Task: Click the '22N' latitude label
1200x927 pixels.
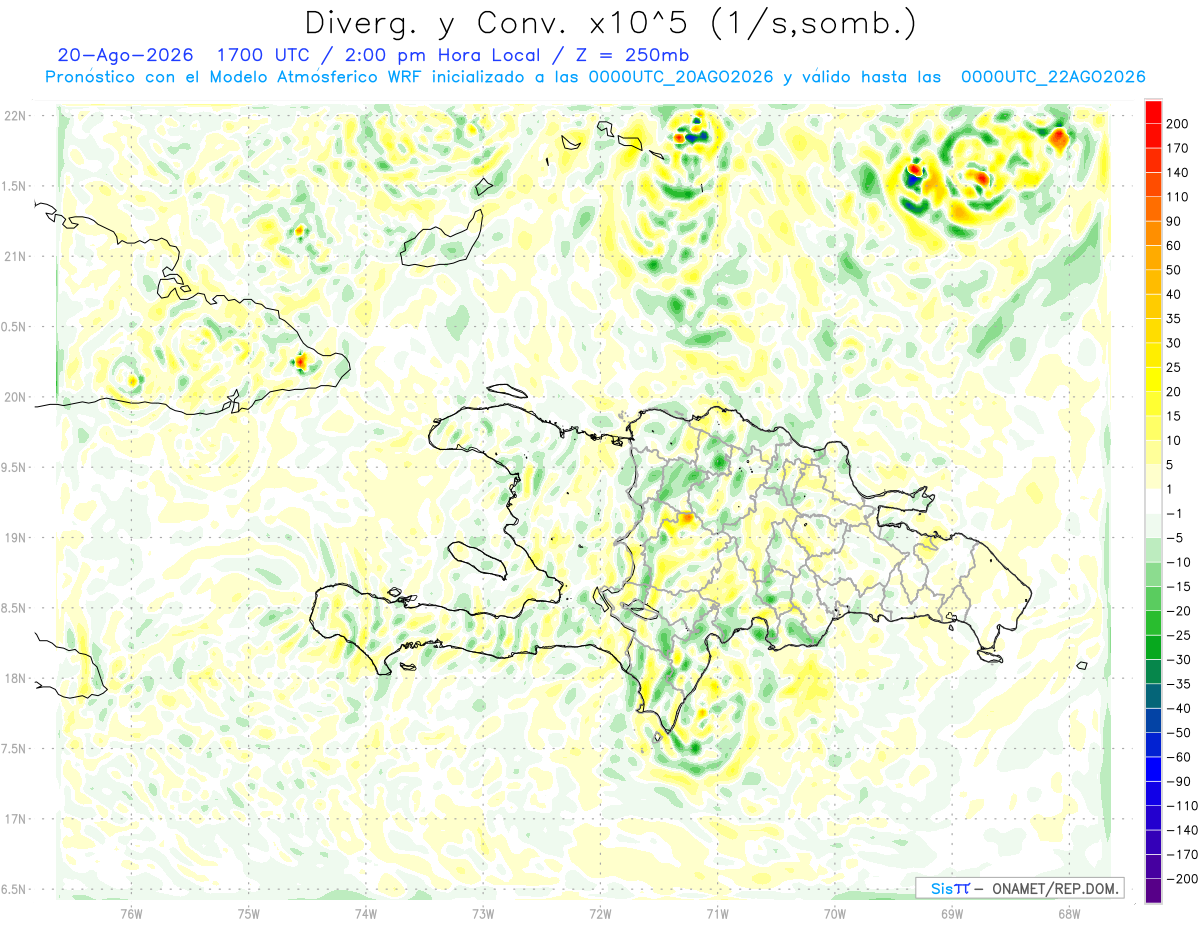Action: click(x=16, y=116)
